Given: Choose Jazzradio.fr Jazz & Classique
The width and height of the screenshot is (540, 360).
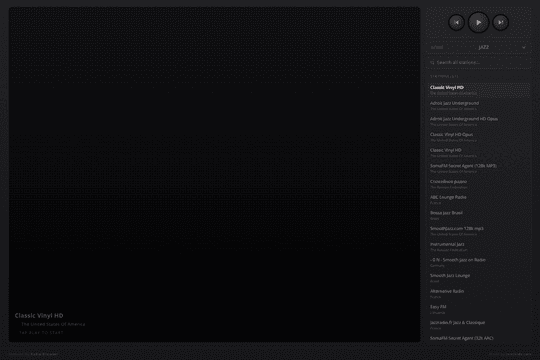Looking at the screenshot, I should tap(479, 325).
